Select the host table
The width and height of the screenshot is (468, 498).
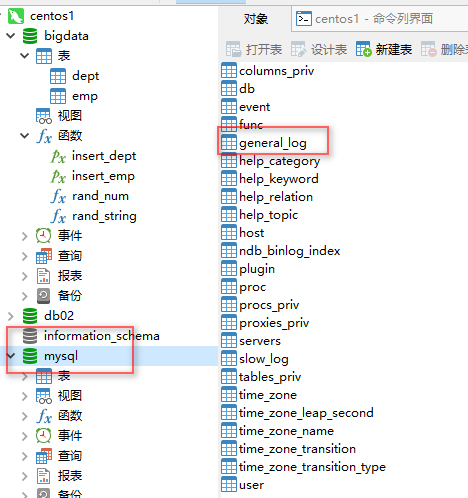click(243, 233)
